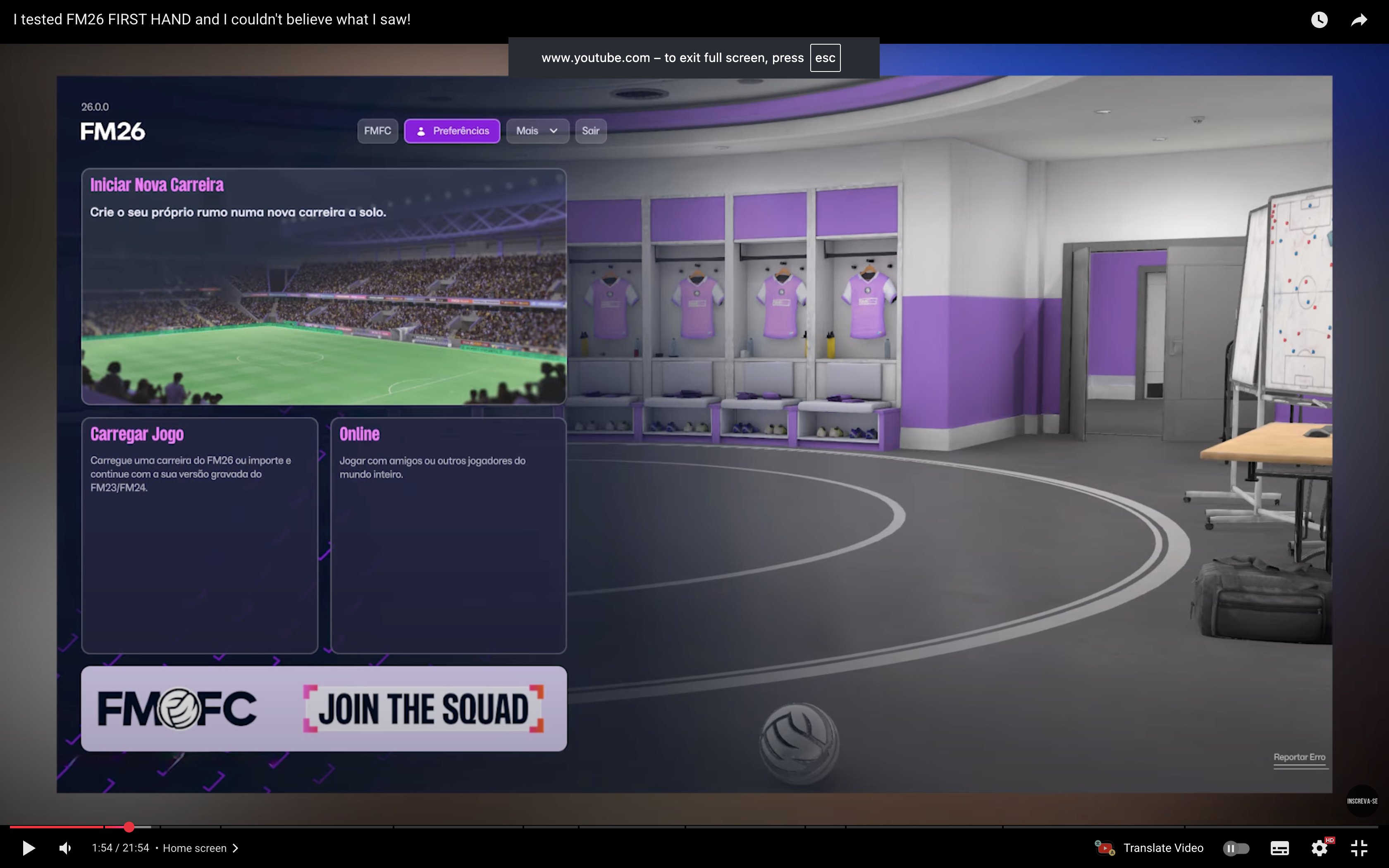Image resolution: width=1389 pixels, height=868 pixels.
Task: Open the Iniciar Nova Carreira panel
Action: [324, 287]
